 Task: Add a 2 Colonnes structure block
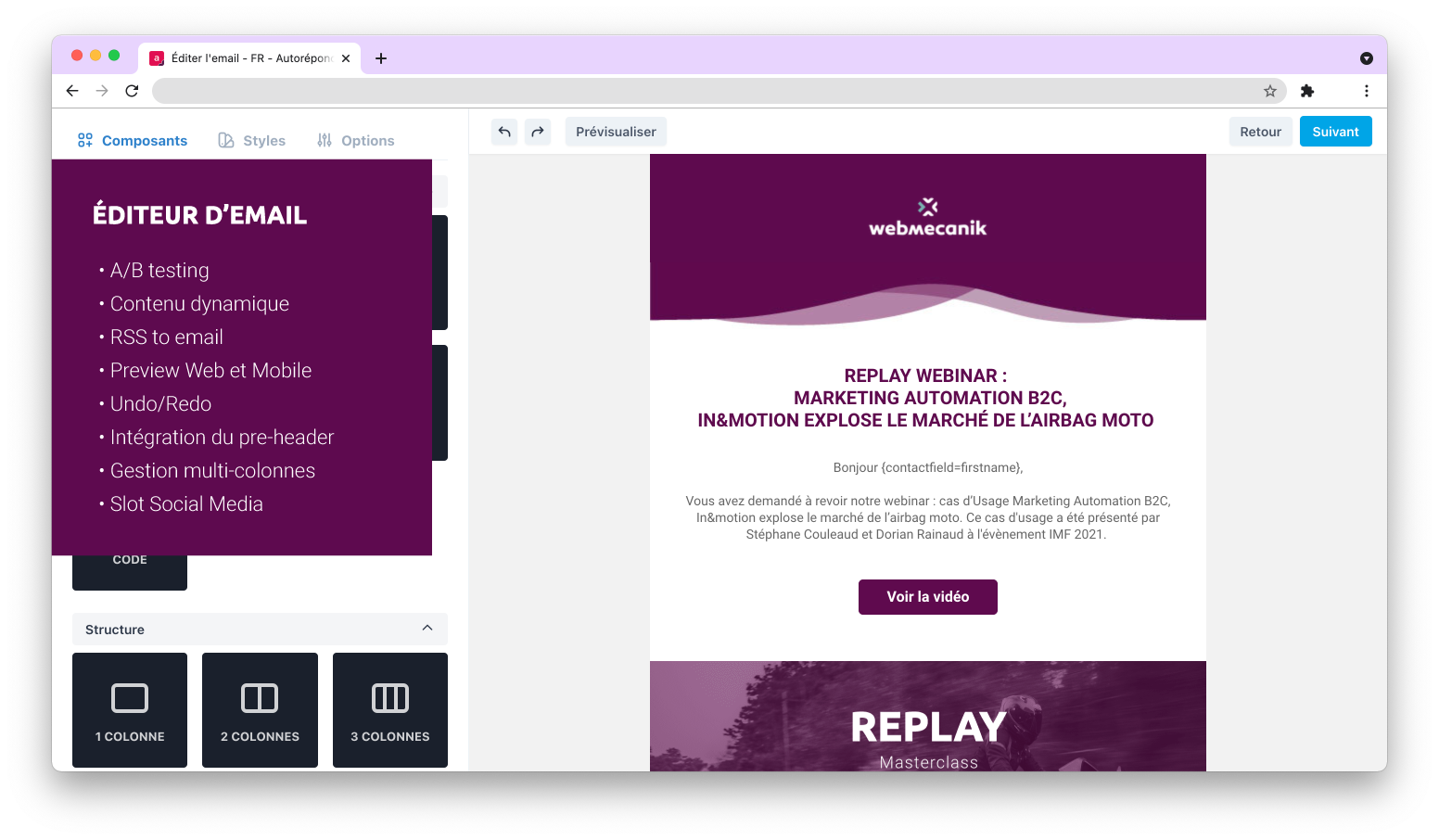pos(260,710)
